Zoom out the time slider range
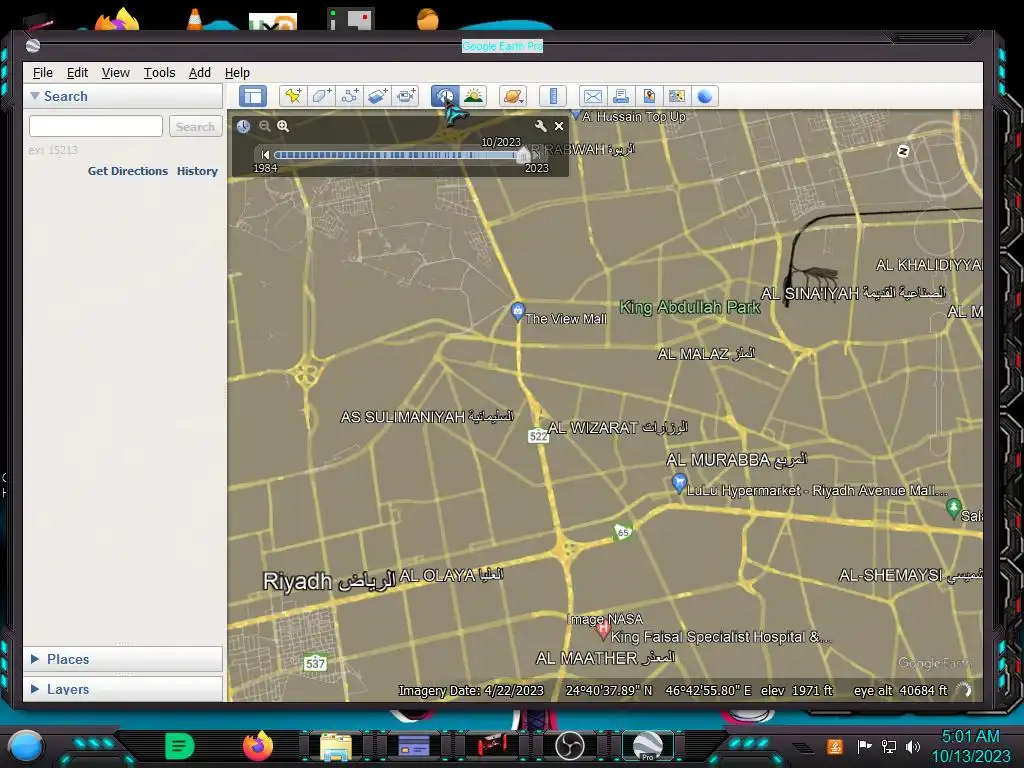The height and width of the screenshot is (768, 1024). click(264, 126)
